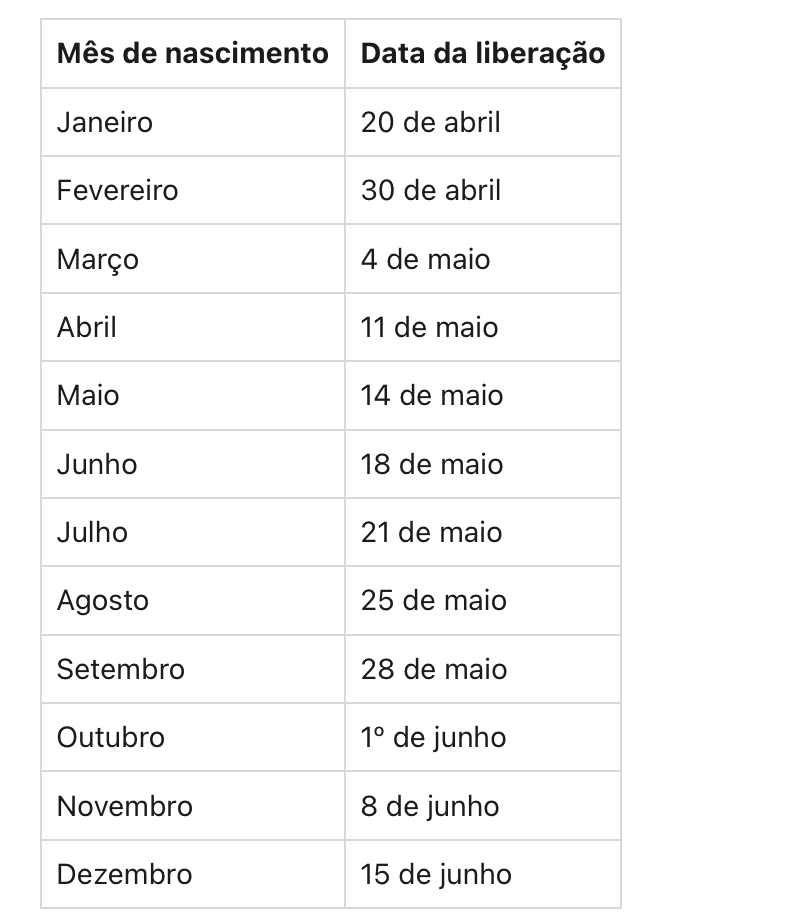The width and height of the screenshot is (787, 922).
Task: Click the '14 de maio' date cell
Action: point(431,395)
